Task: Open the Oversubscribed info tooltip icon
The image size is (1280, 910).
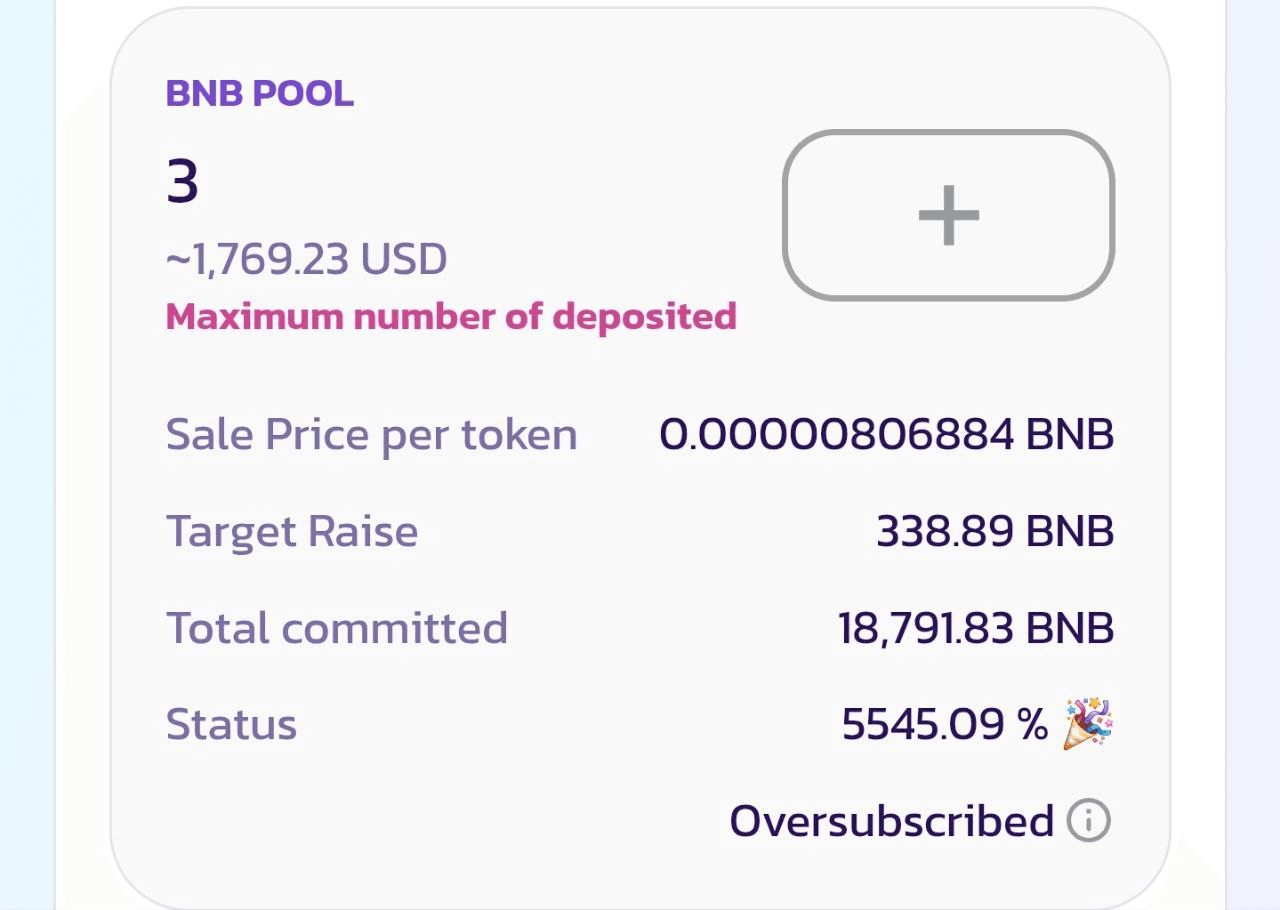Action: tap(1089, 821)
